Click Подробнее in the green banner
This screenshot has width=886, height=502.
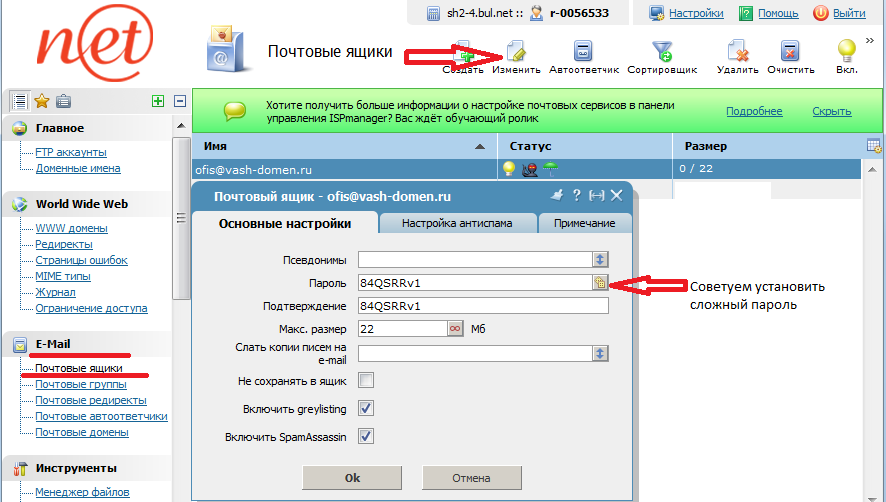click(754, 111)
